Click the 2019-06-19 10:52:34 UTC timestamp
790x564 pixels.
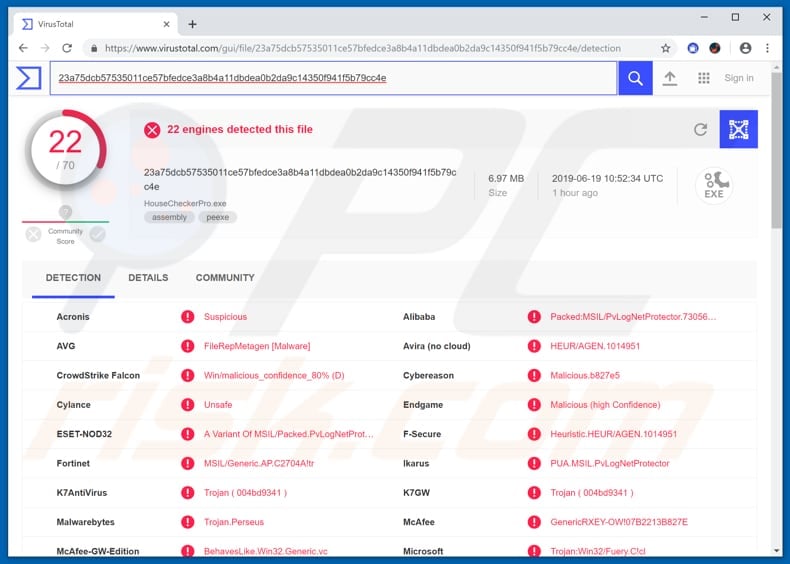[x=607, y=178]
